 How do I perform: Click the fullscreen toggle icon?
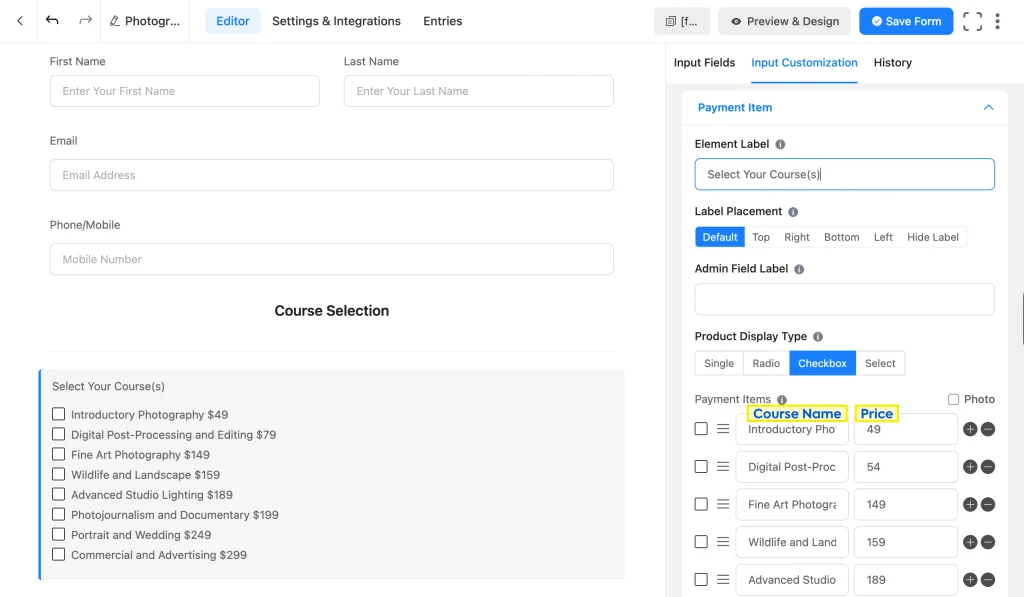pyautogui.click(x=972, y=22)
